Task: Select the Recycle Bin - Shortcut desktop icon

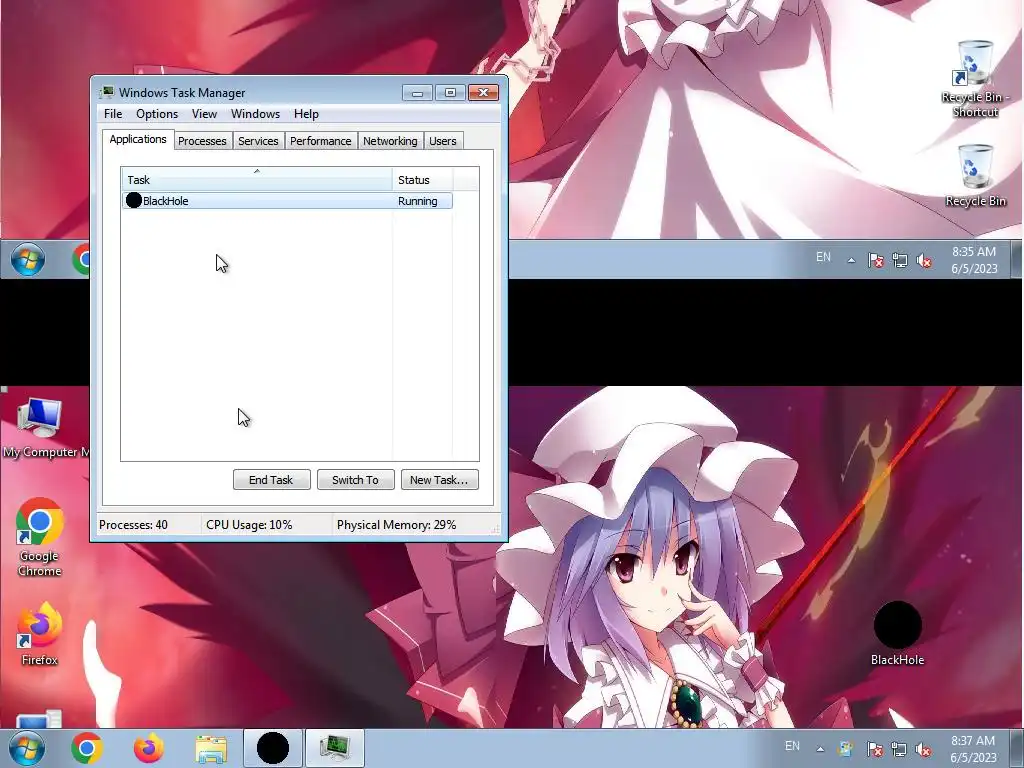Action: coord(975,79)
